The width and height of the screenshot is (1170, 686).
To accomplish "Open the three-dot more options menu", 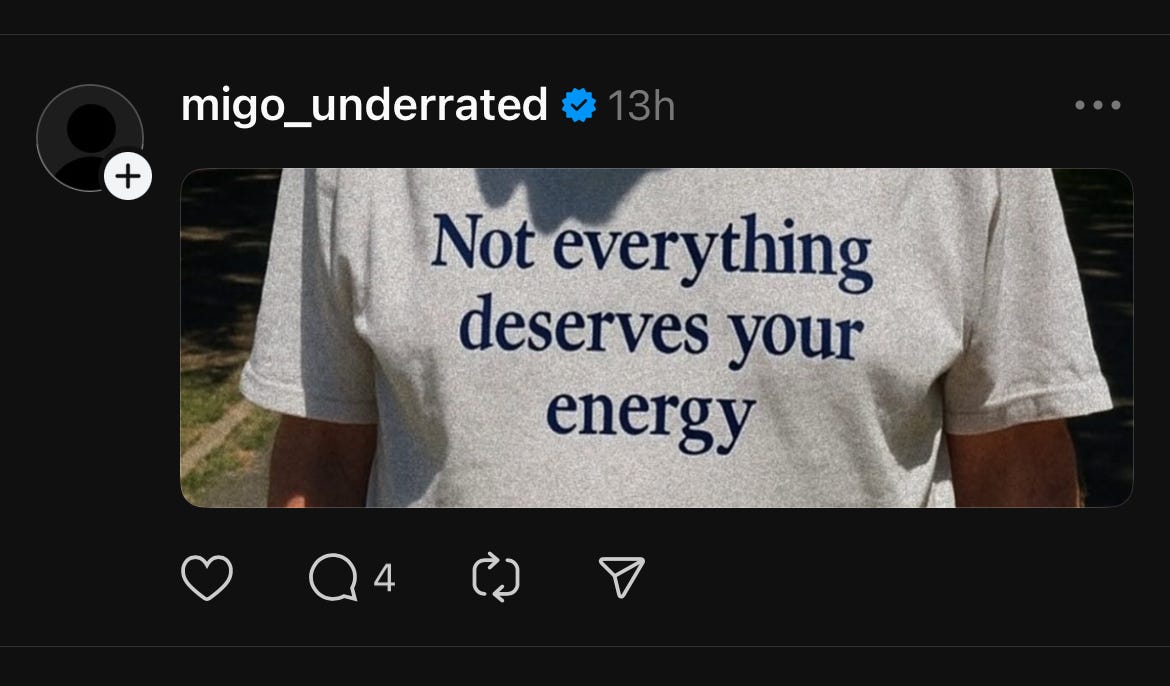I will point(1098,105).
